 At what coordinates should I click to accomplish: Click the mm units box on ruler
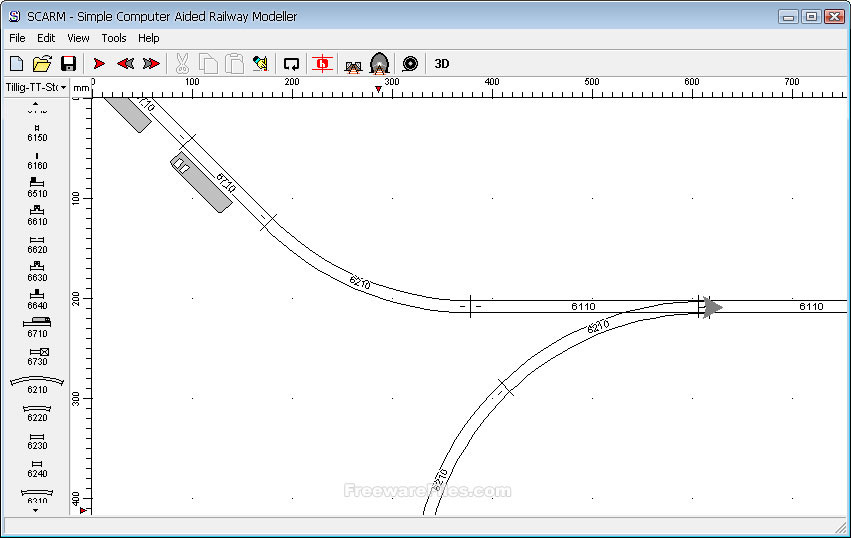pyautogui.click(x=81, y=87)
